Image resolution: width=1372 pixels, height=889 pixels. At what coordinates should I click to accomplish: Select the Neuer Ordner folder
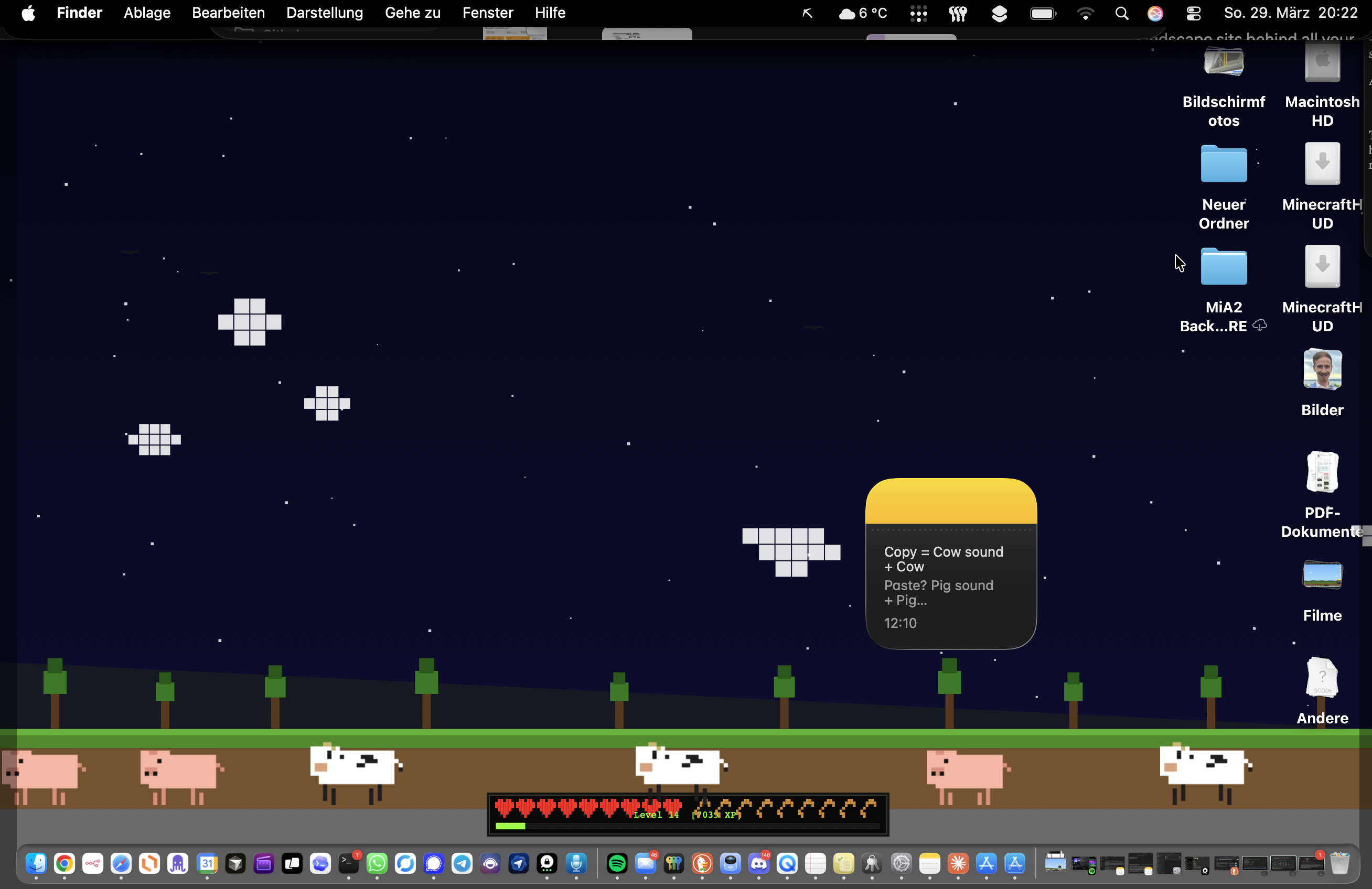point(1223,164)
